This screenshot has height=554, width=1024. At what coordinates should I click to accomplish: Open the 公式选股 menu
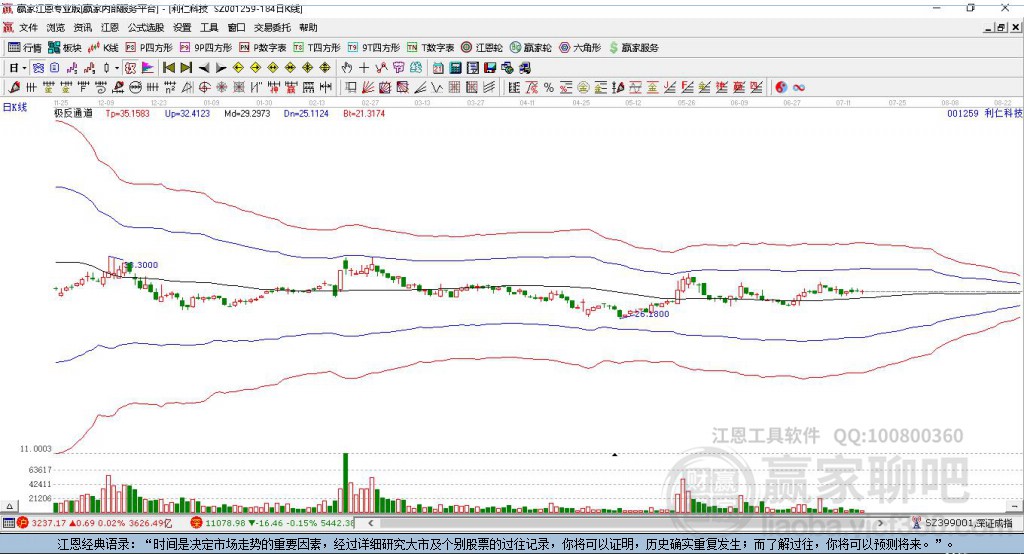click(146, 27)
